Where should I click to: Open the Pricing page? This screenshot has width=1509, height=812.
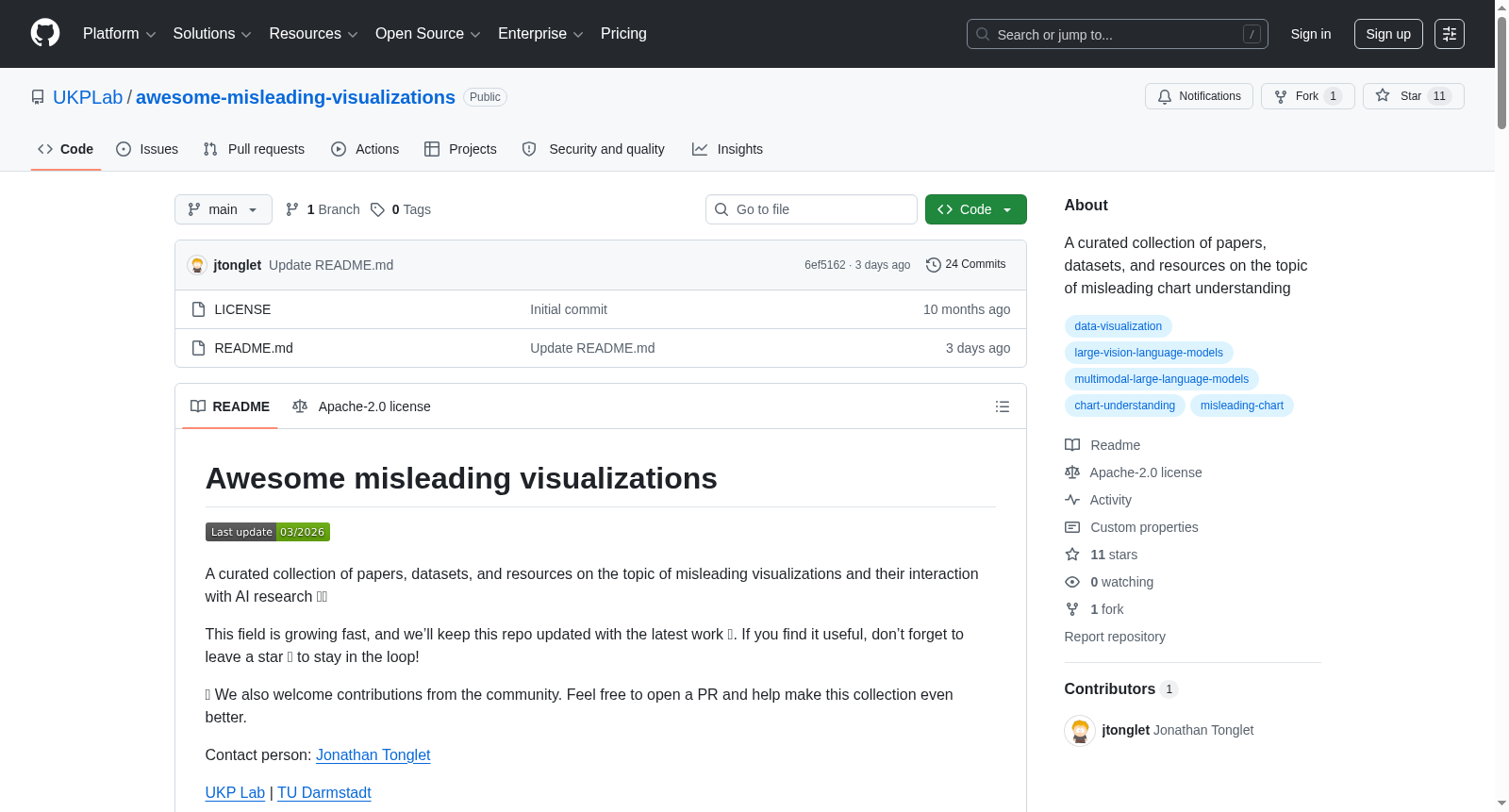[x=623, y=34]
